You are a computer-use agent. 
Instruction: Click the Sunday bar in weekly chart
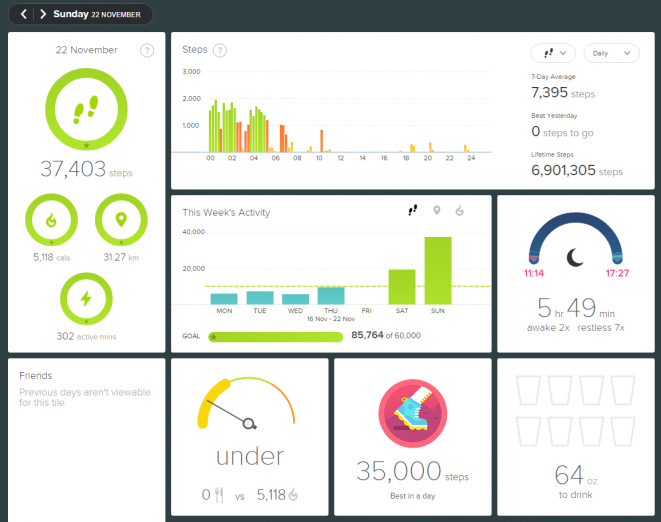[438, 271]
